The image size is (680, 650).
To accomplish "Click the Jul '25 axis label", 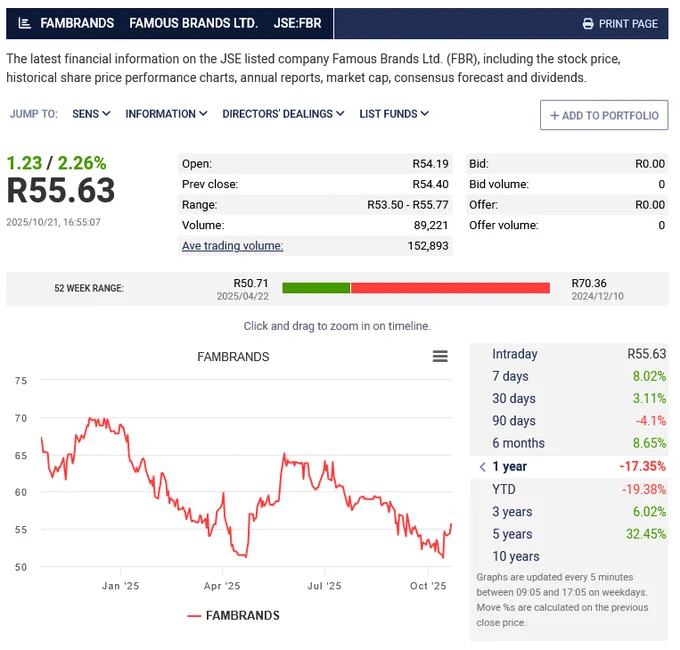I will coord(324,586).
